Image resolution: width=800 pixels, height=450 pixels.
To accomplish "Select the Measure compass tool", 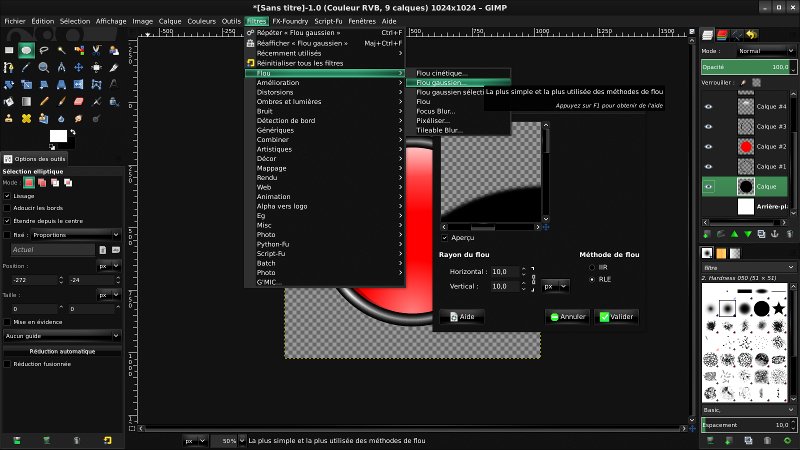I will pyautogui.click(x=61, y=67).
